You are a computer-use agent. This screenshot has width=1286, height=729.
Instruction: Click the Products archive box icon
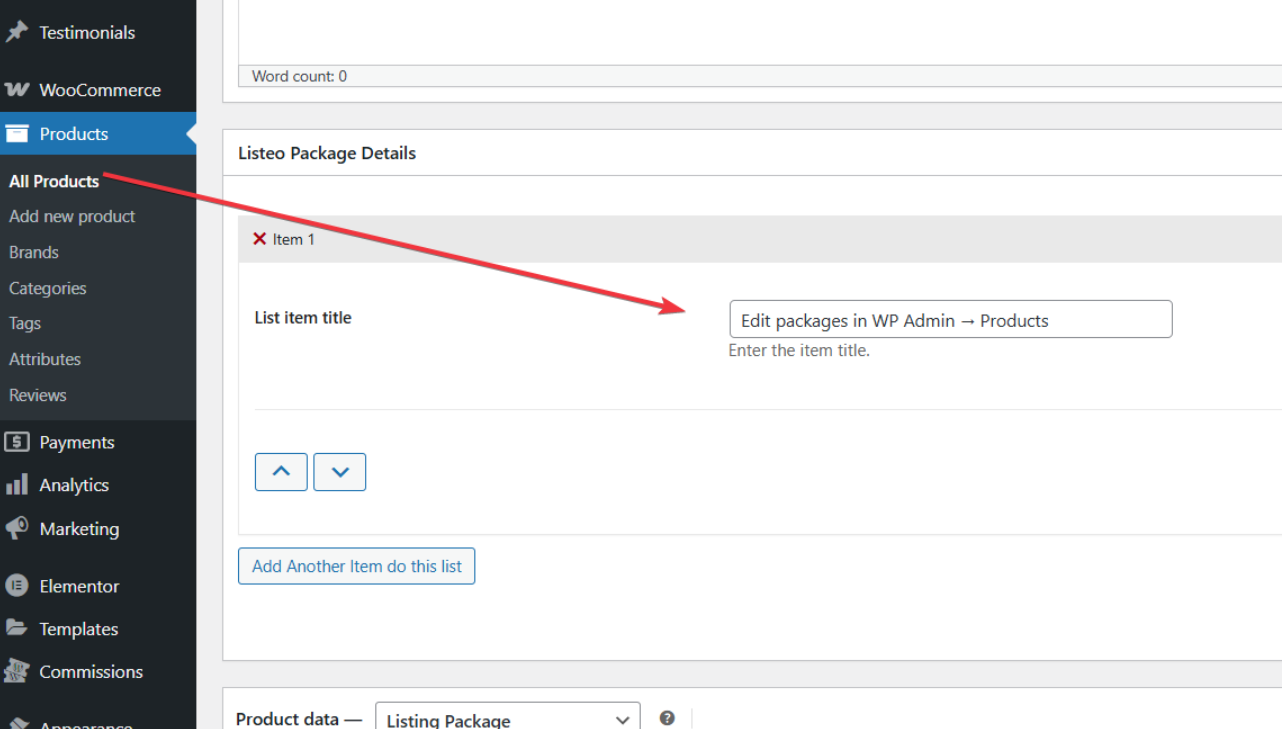(17, 134)
